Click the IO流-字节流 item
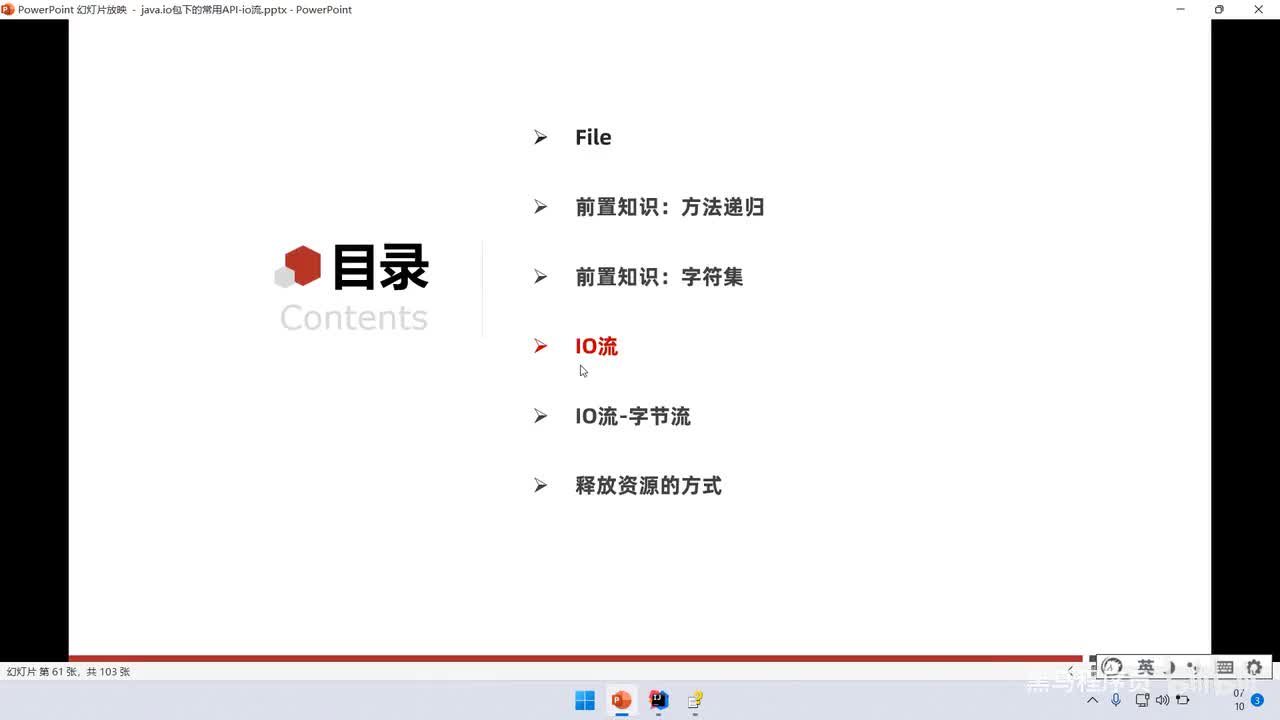This screenshot has width=1280, height=720. [633, 416]
